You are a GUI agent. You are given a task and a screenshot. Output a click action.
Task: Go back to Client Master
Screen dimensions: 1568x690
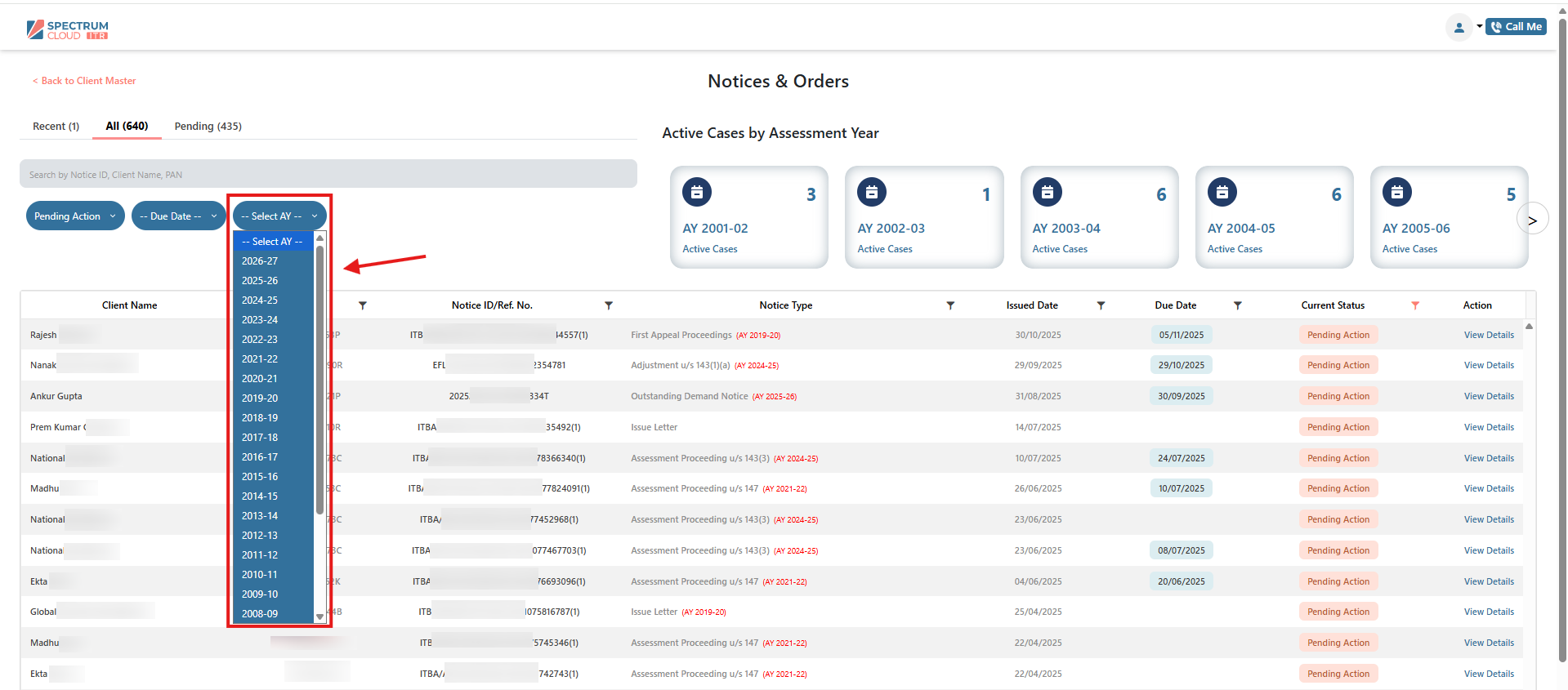pos(84,81)
